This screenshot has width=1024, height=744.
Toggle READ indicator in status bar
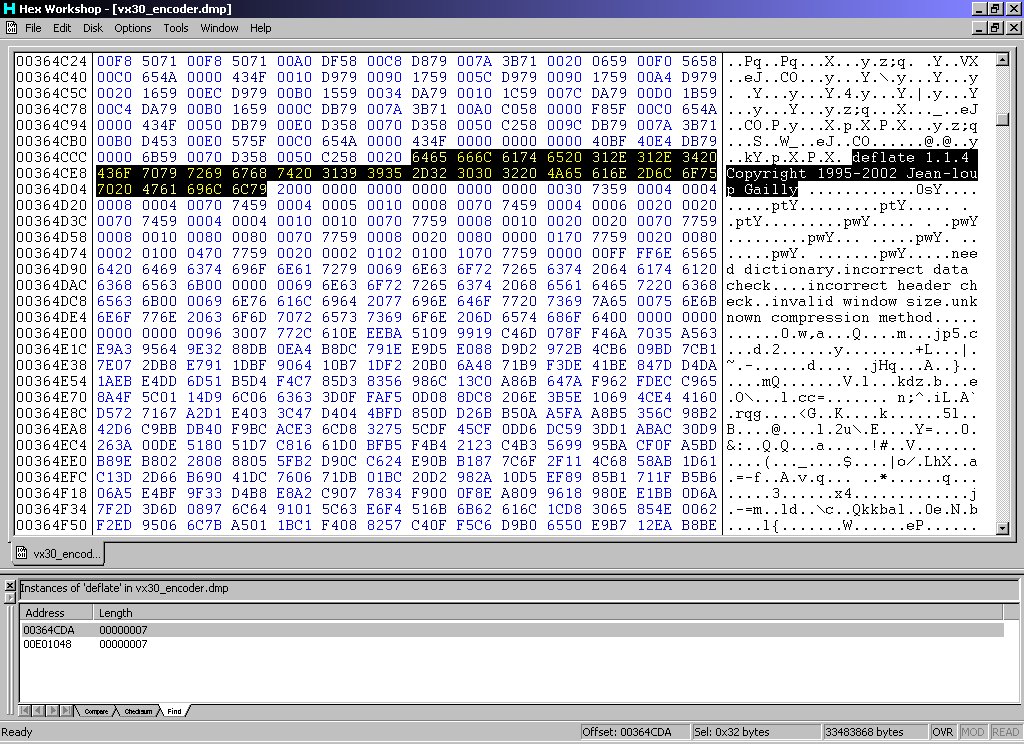1005,732
